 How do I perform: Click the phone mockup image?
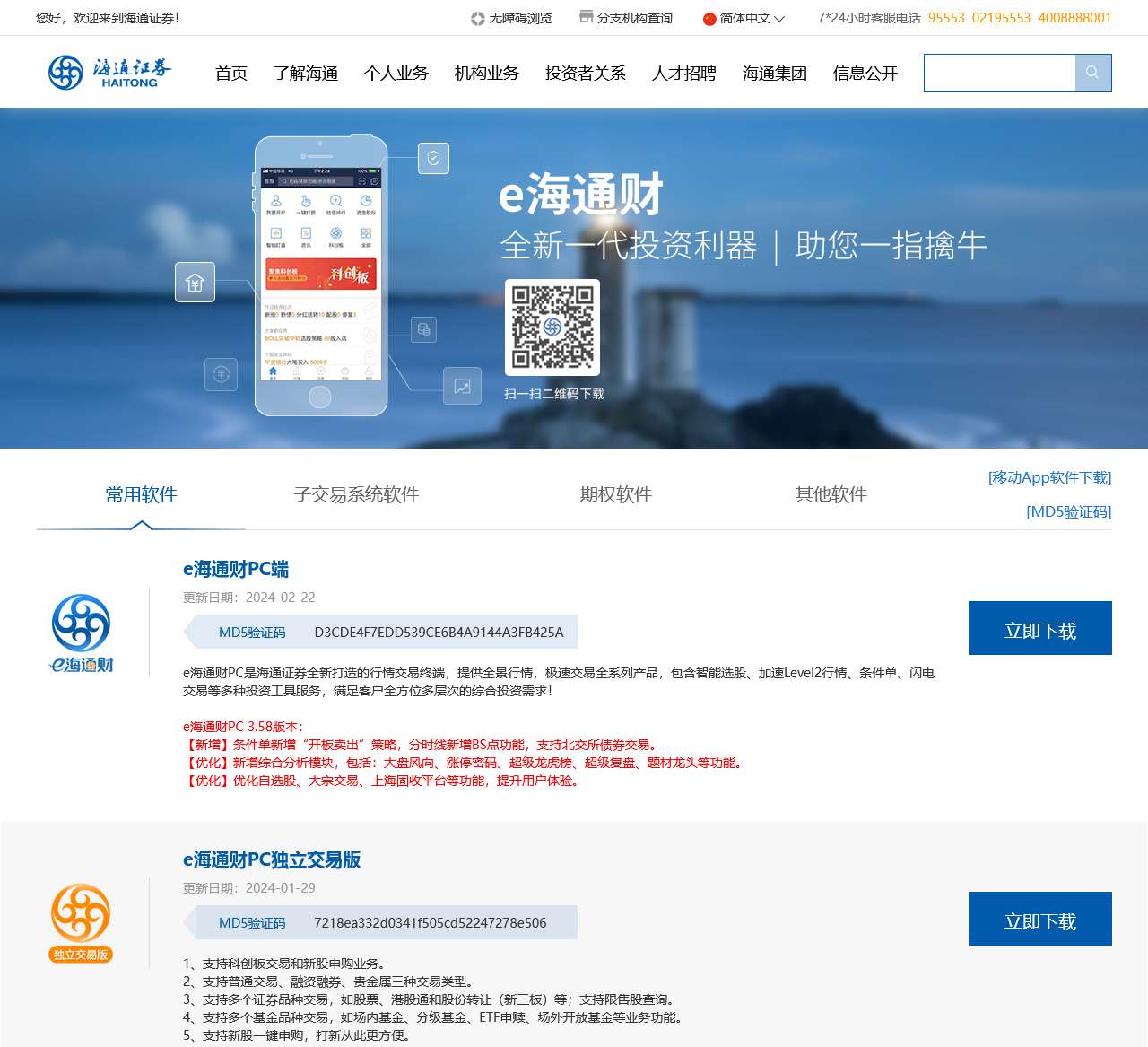click(x=321, y=276)
